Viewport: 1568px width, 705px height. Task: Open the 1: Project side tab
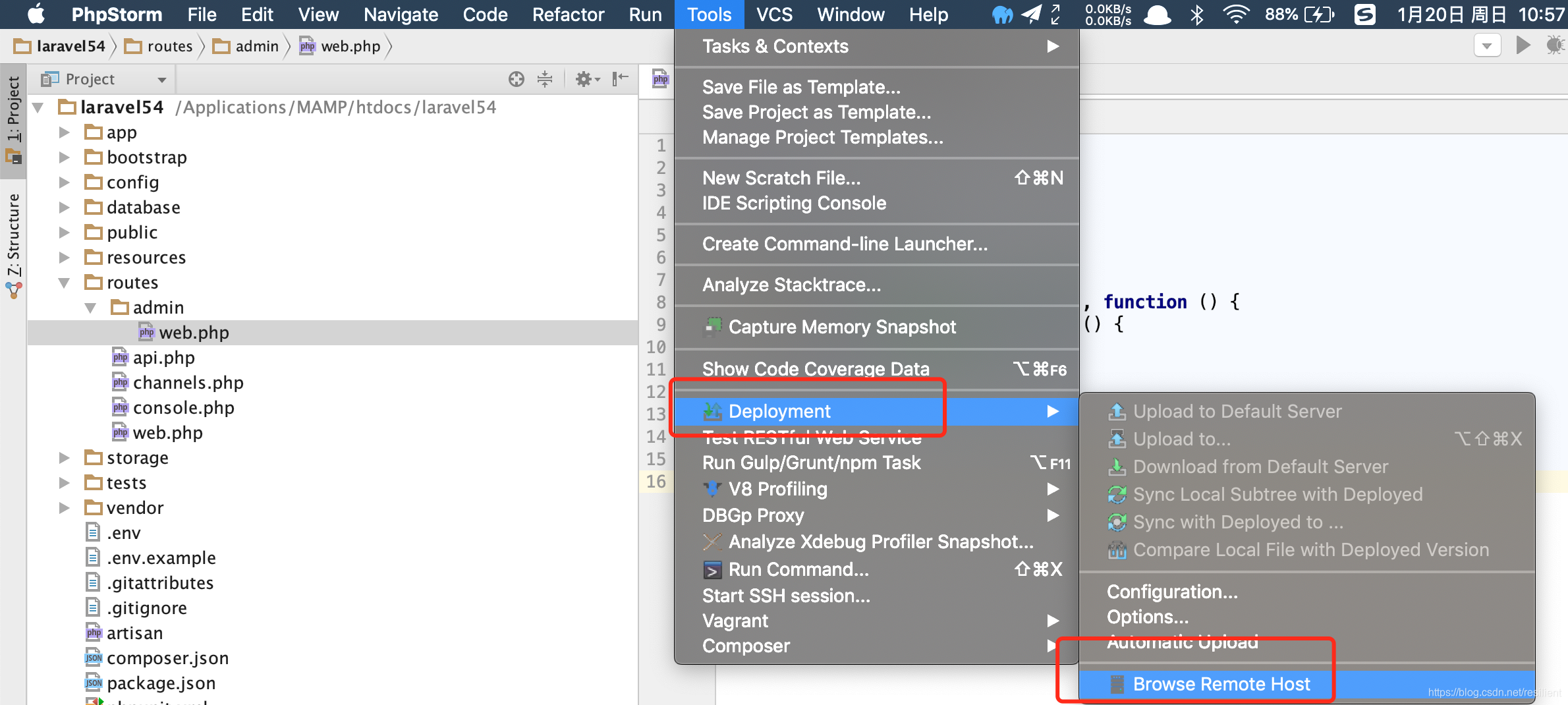(x=13, y=120)
